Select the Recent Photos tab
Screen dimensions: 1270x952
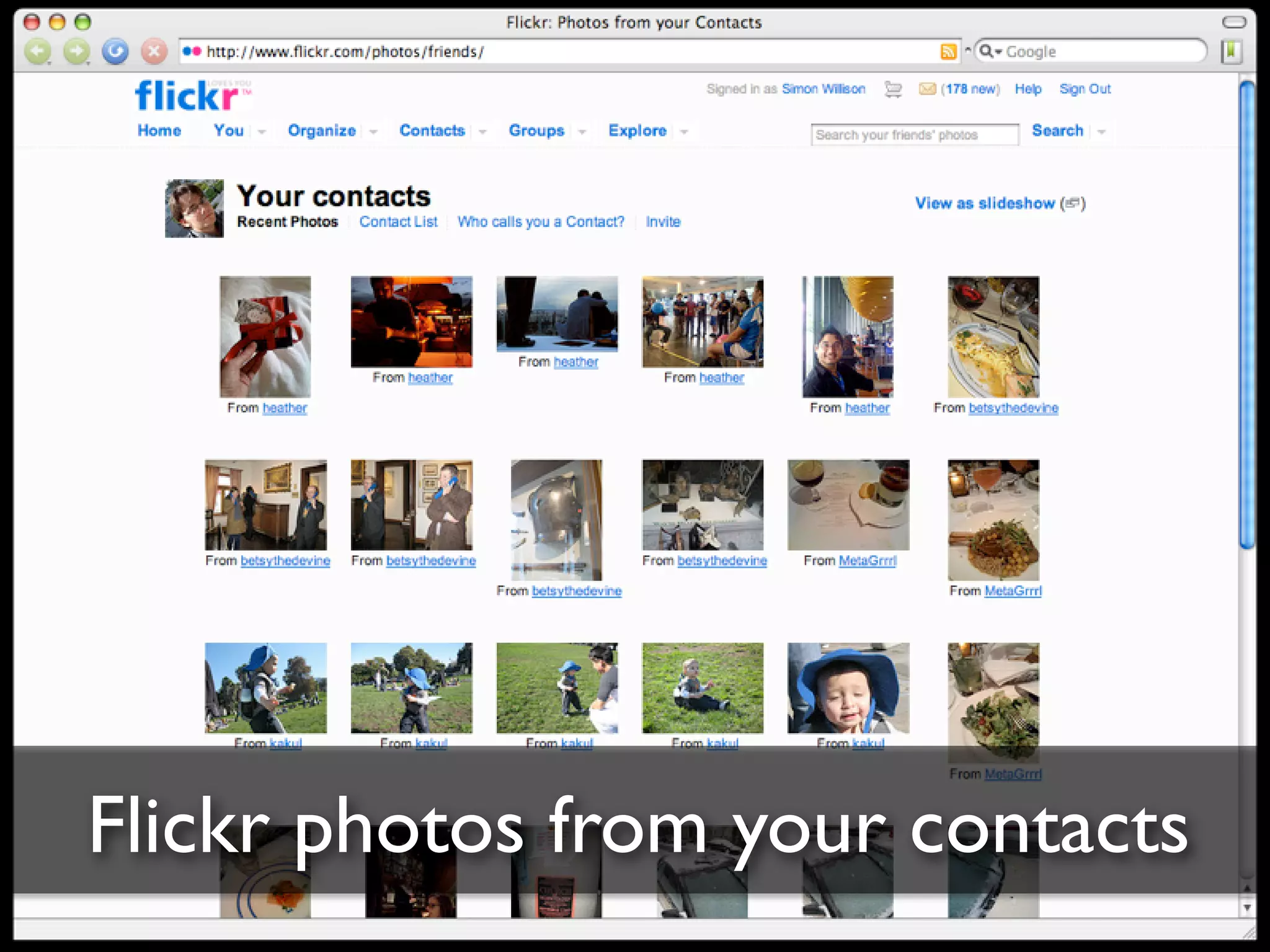click(288, 222)
